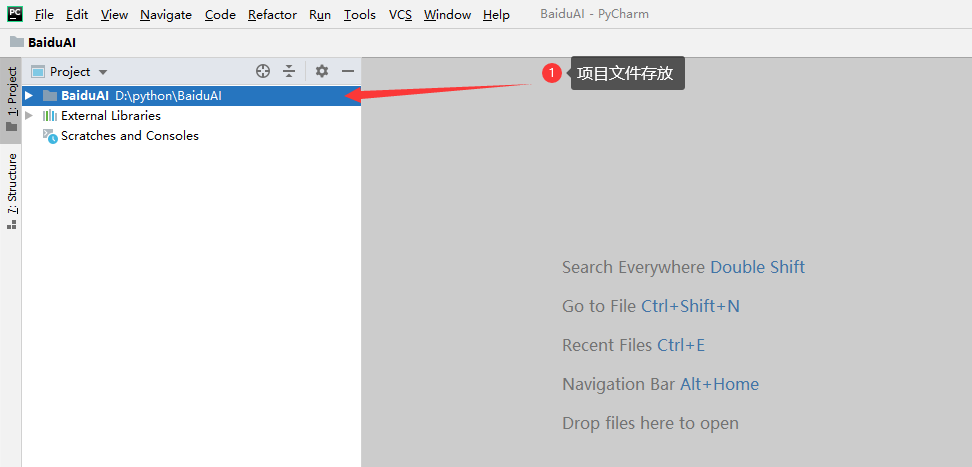Click BaiduAI in the navigation bar
This screenshot has width=972, height=467.
52,43
